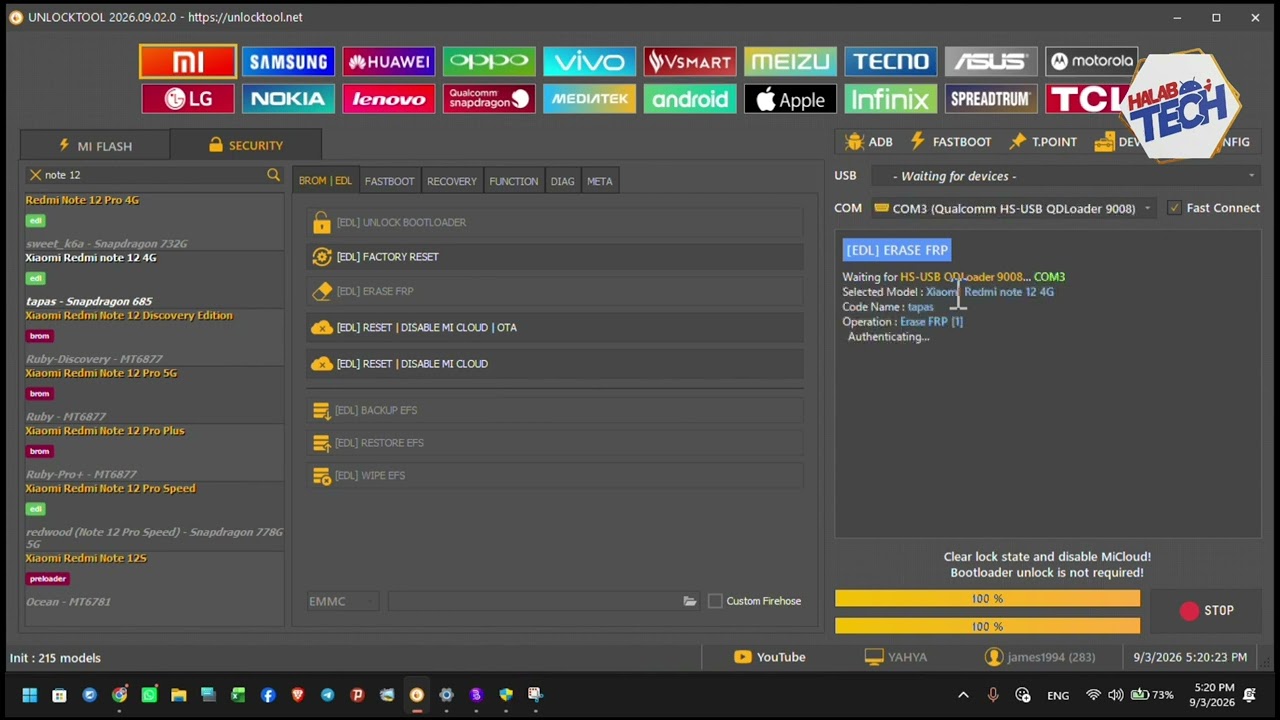This screenshot has width=1280, height=720.
Task: Open the Huawei brand section
Action: tap(389, 62)
